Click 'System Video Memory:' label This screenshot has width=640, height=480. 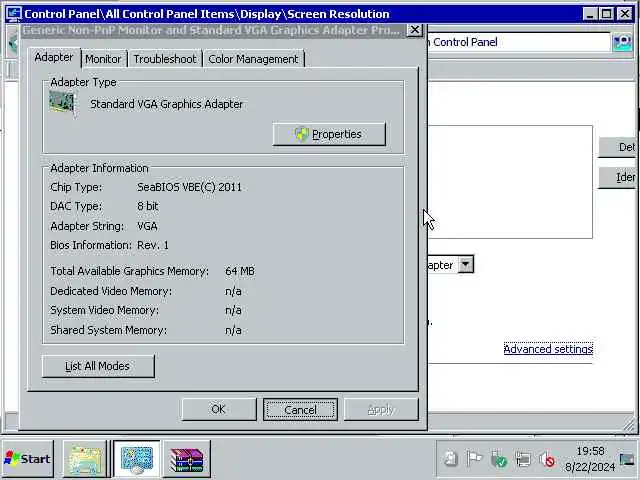point(104,310)
